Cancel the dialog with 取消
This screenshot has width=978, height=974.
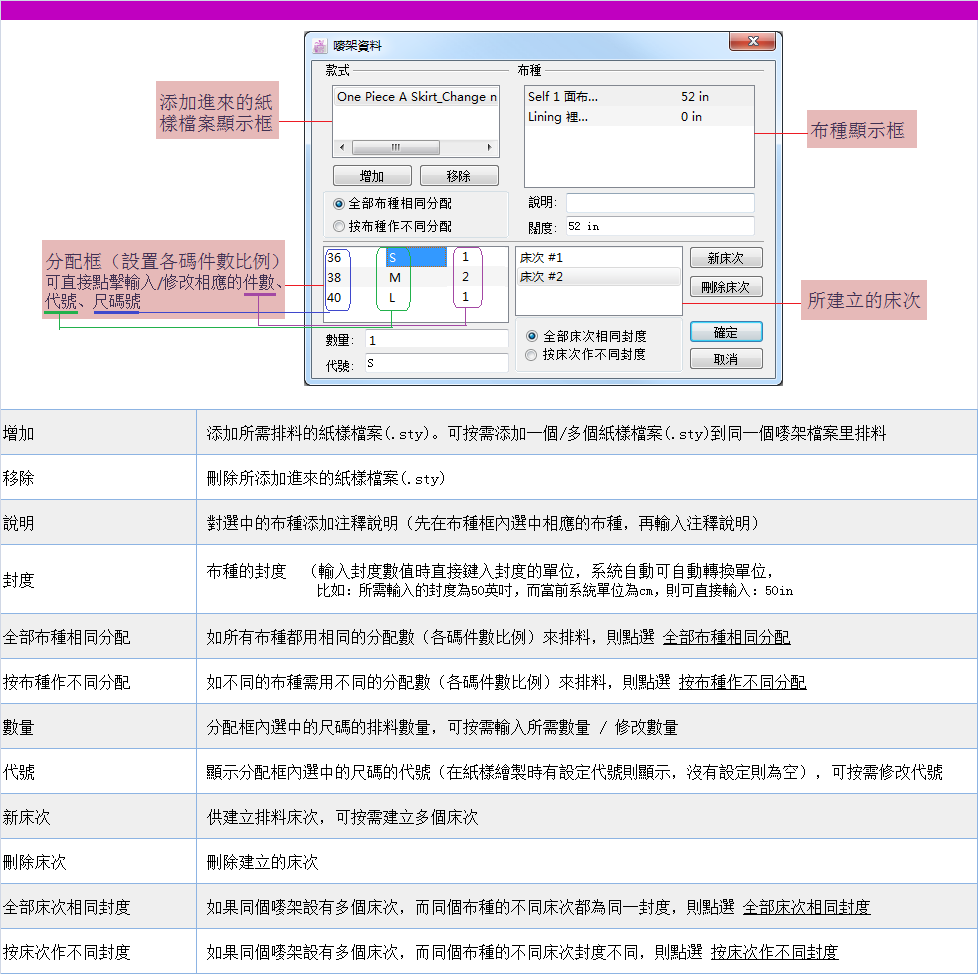[x=726, y=359]
